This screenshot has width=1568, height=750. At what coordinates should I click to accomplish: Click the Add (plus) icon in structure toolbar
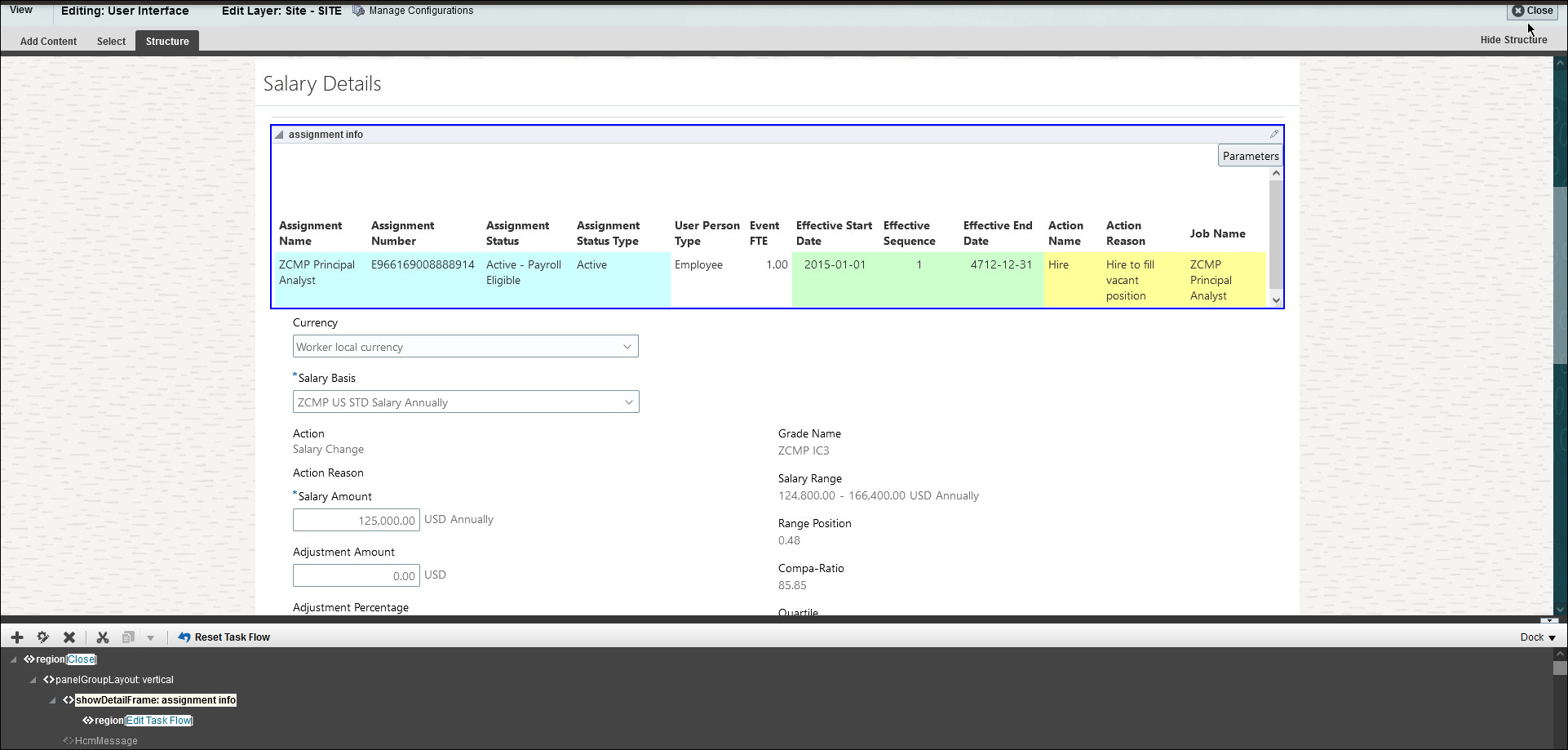(17, 637)
